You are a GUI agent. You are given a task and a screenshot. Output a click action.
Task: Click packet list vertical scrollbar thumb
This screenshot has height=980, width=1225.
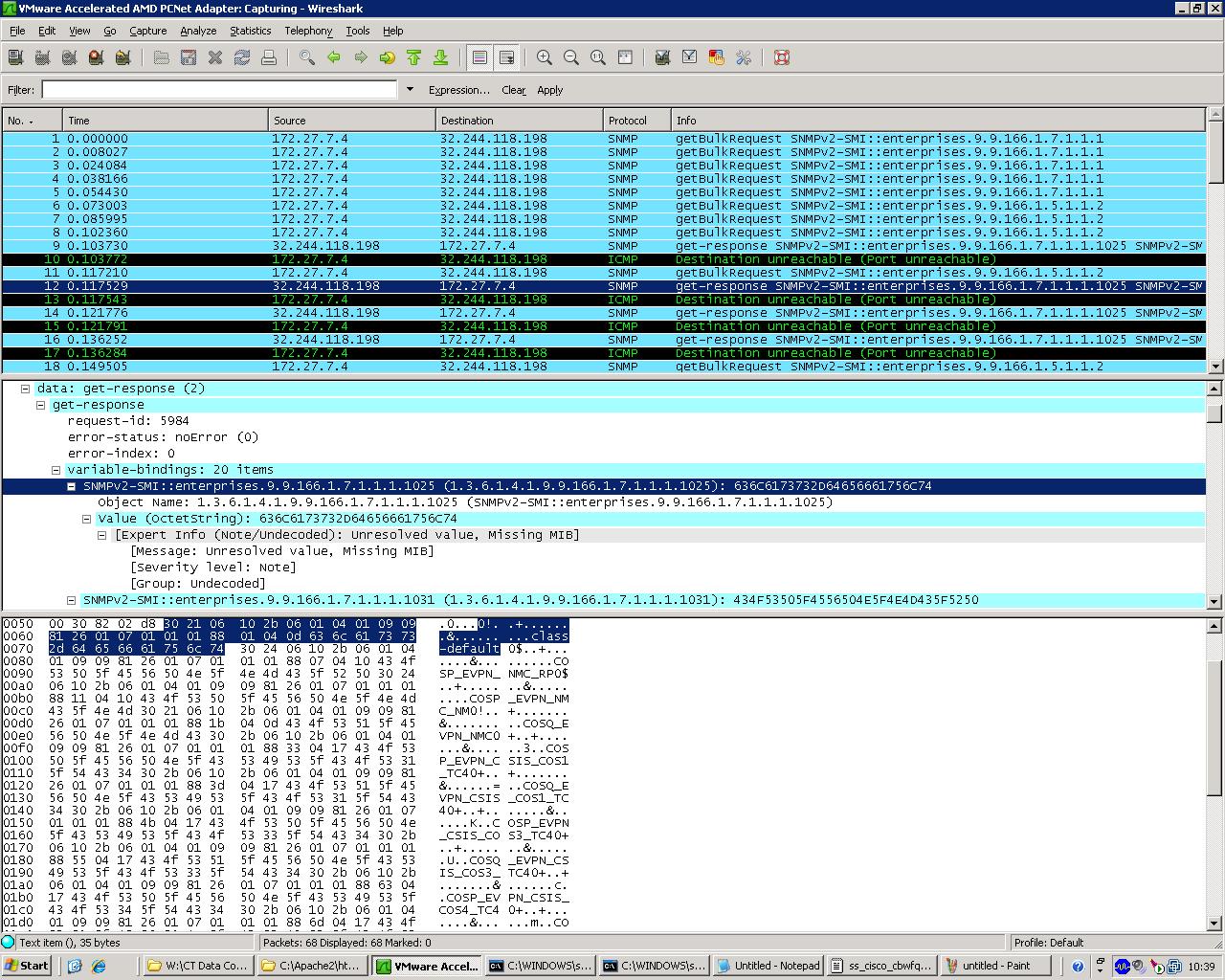click(1215, 154)
